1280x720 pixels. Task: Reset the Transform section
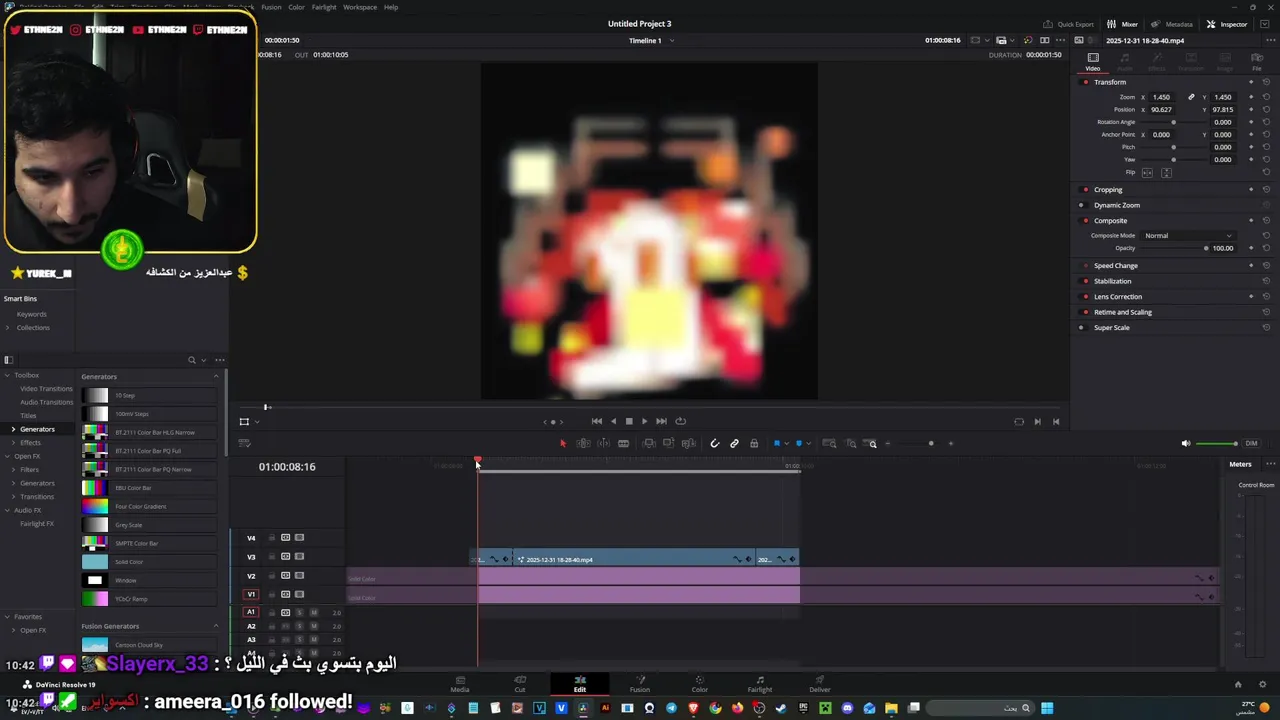(1266, 82)
